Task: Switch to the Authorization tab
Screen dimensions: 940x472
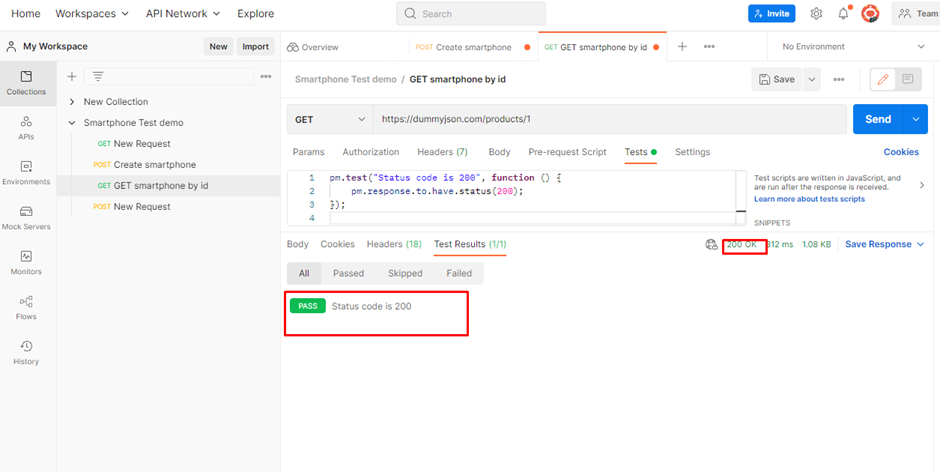Action: (x=370, y=152)
